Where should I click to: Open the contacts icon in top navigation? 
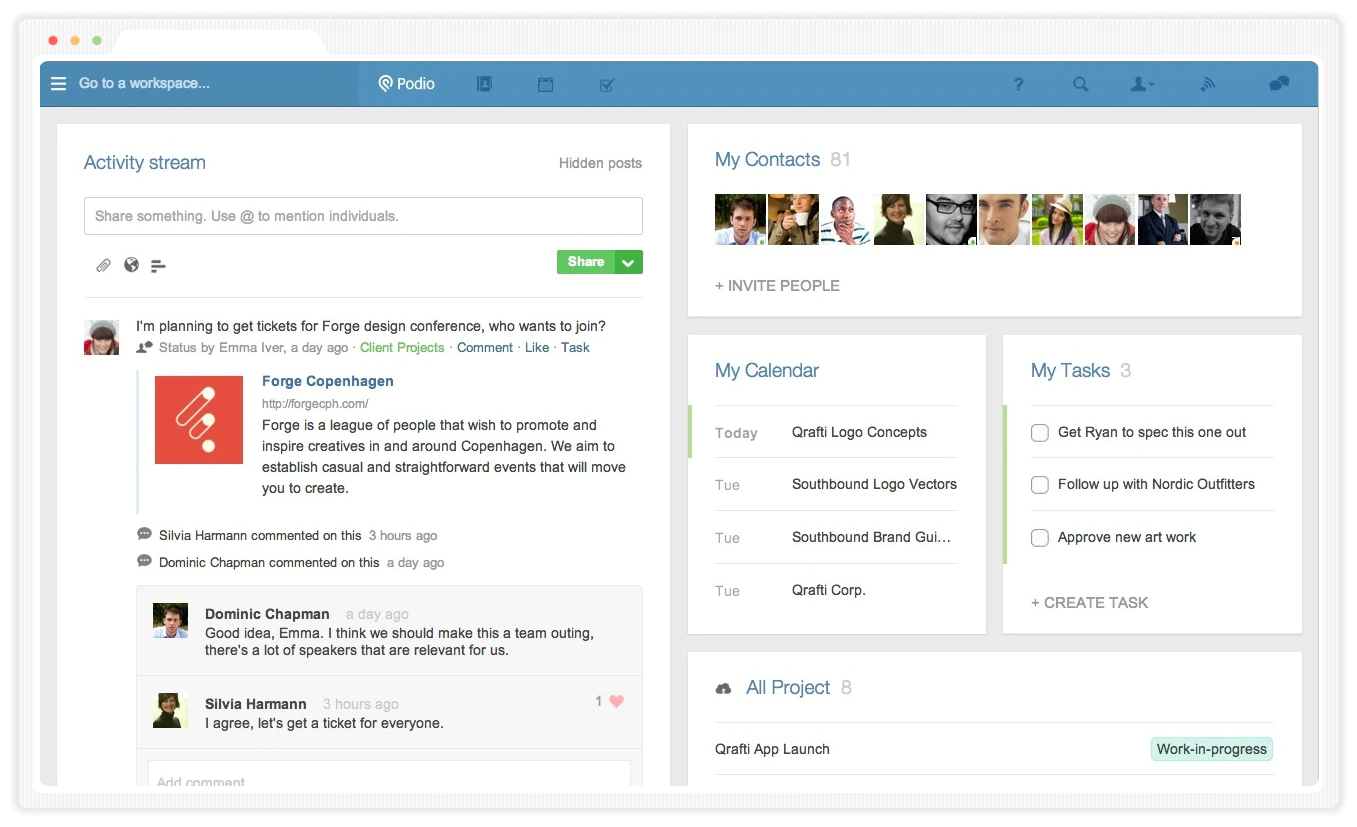click(x=485, y=84)
